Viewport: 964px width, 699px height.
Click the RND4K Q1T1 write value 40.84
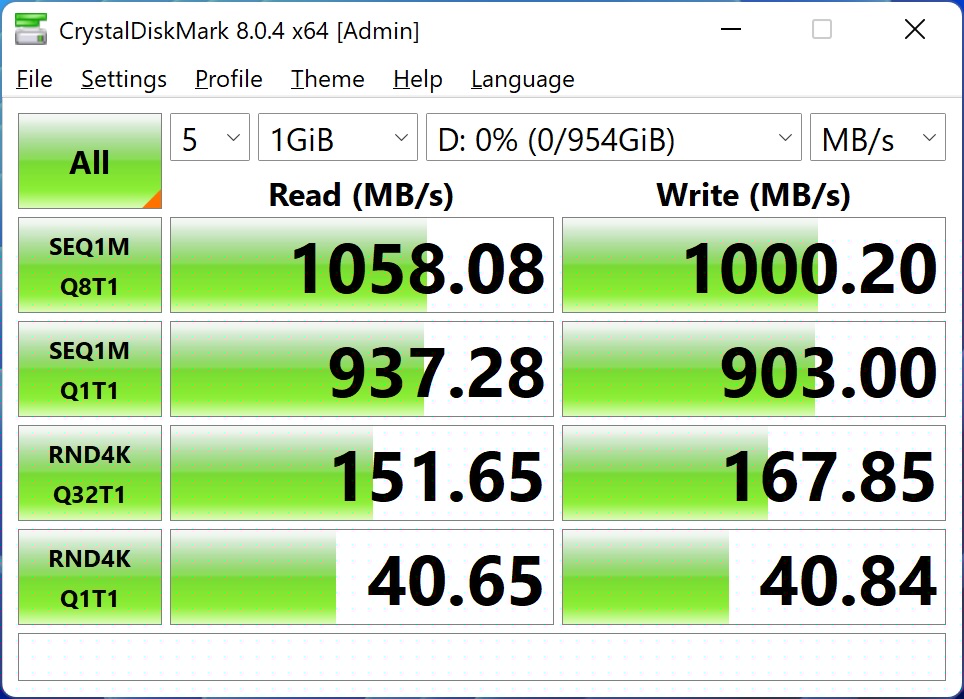pos(754,577)
